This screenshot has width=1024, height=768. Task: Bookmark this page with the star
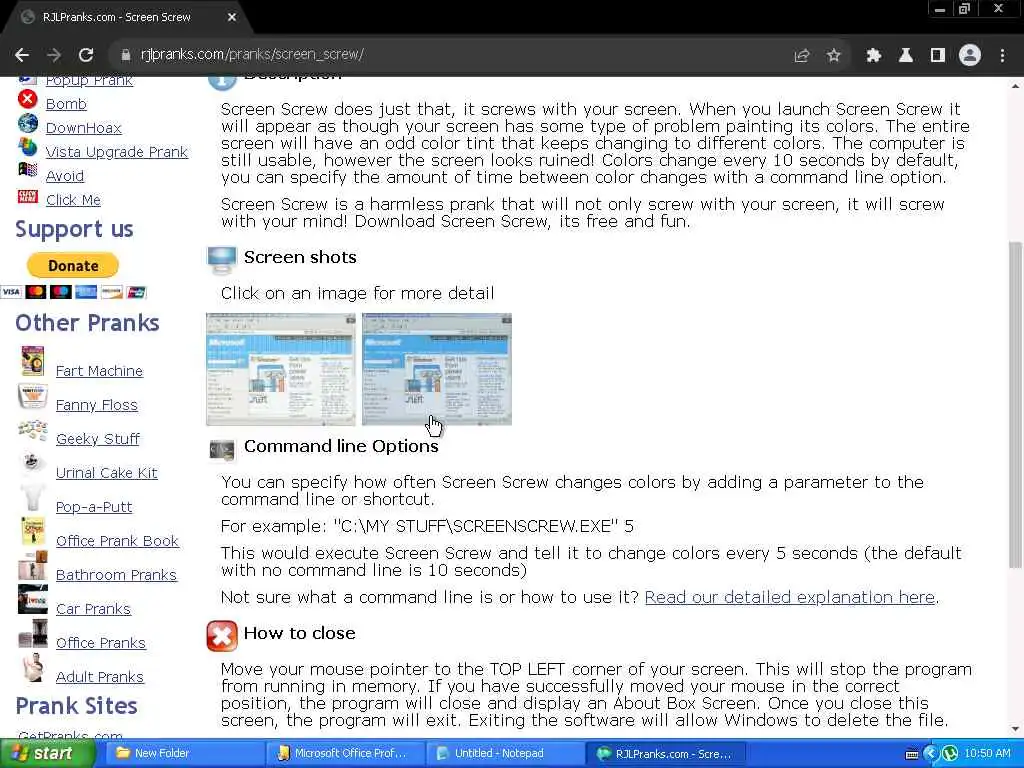coord(833,56)
